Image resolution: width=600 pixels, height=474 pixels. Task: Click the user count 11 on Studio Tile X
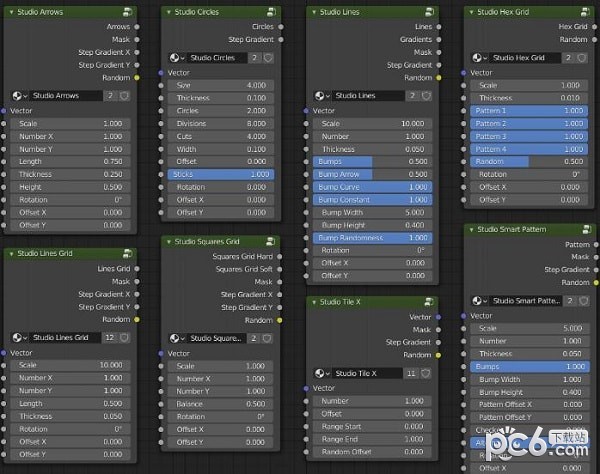411,373
